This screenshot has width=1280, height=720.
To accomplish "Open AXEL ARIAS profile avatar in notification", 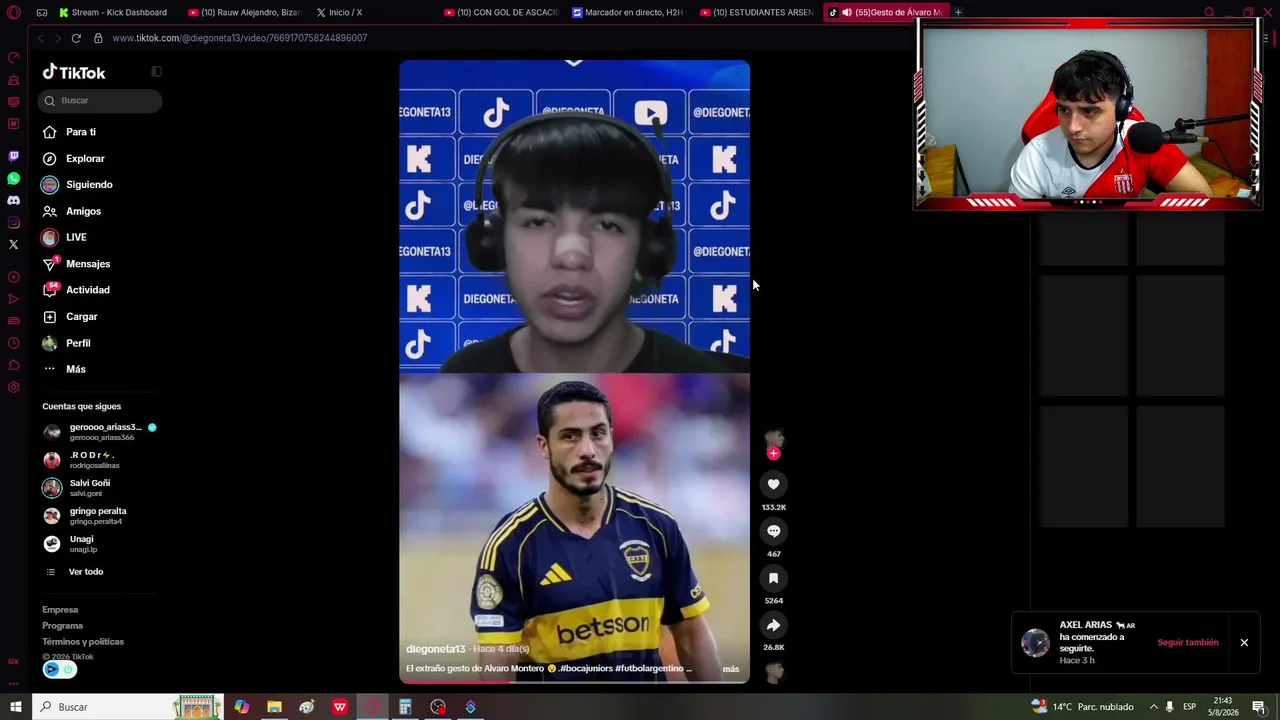I will tap(1035, 642).
